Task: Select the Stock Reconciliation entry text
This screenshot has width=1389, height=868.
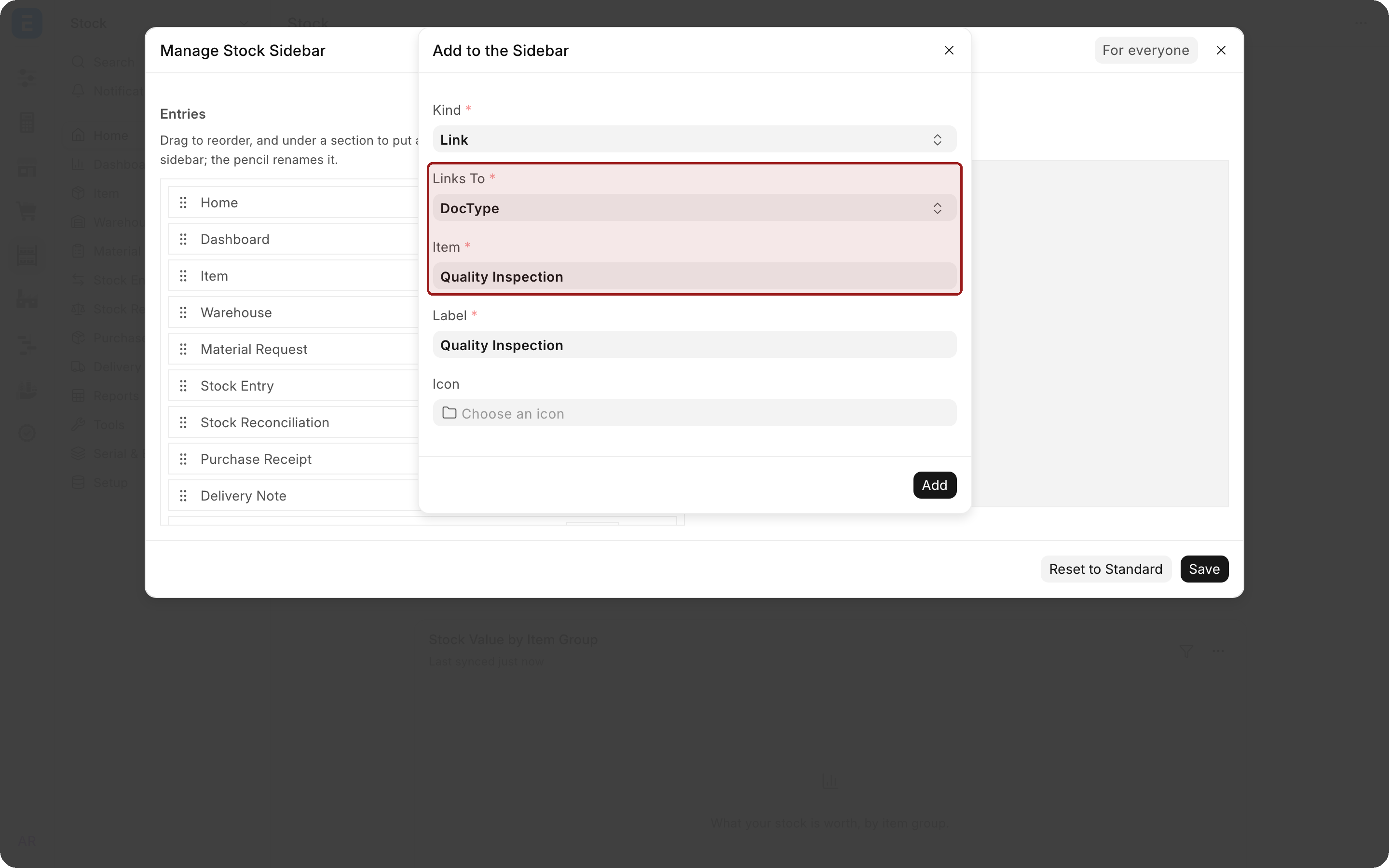Action: (265, 422)
